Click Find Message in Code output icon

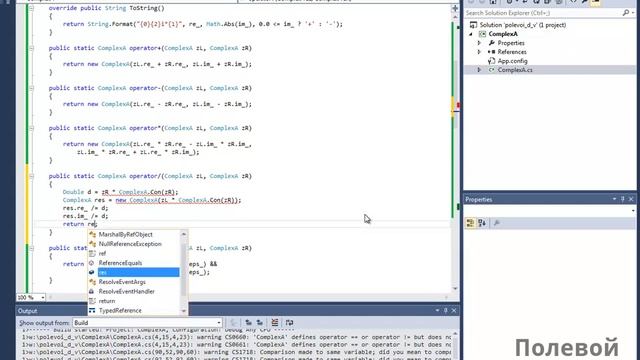(233, 323)
